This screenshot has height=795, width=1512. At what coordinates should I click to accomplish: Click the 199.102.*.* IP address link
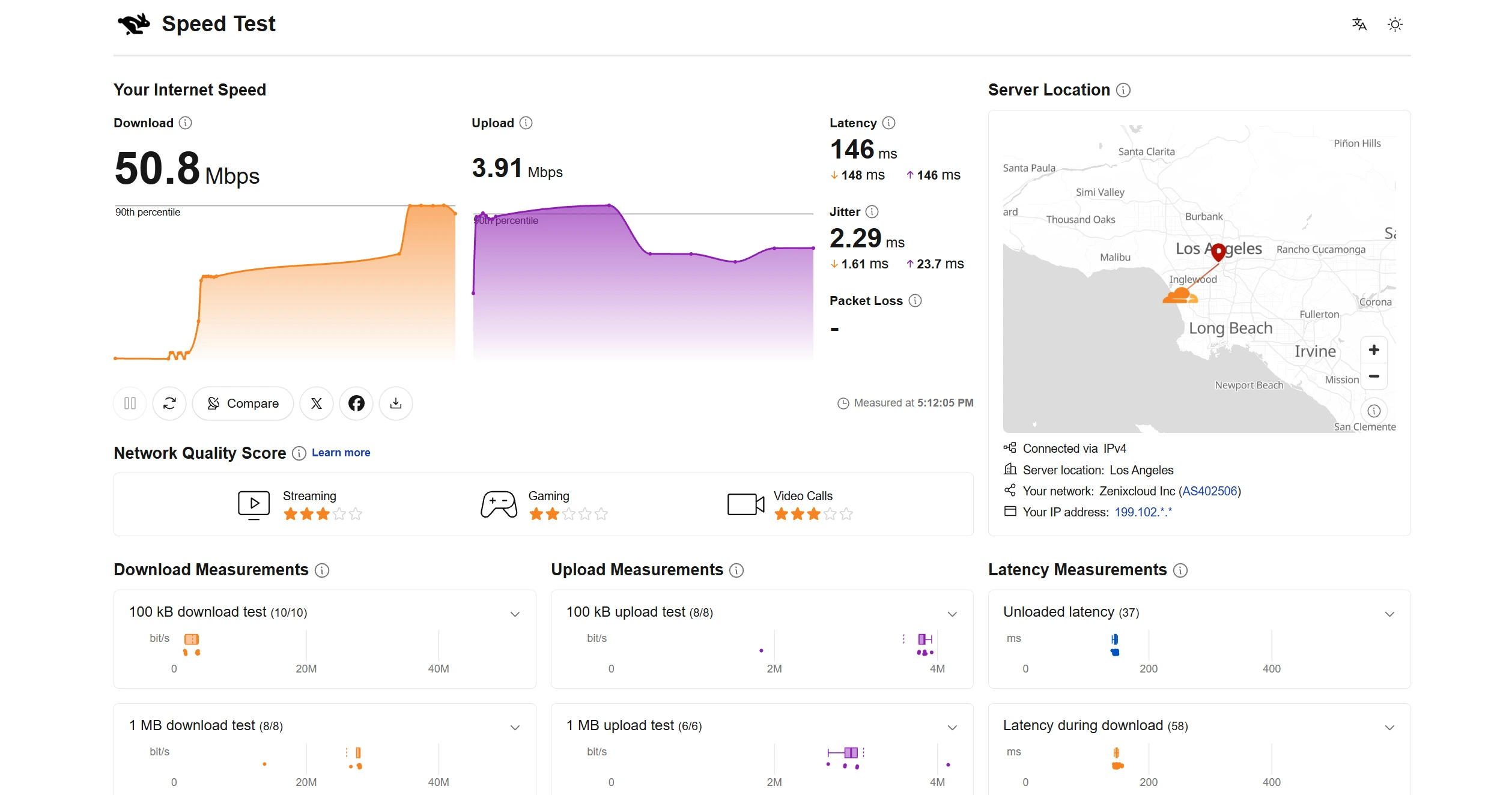tap(1143, 512)
